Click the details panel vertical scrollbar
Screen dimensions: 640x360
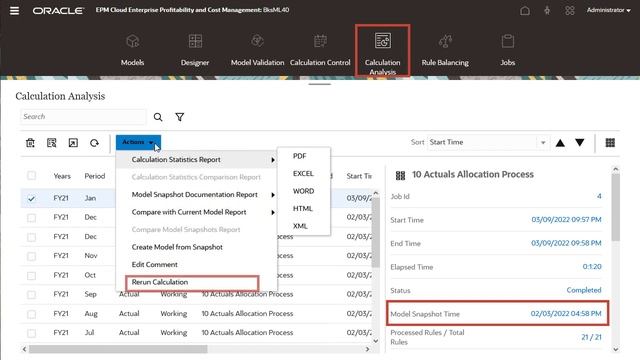pos(616,207)
